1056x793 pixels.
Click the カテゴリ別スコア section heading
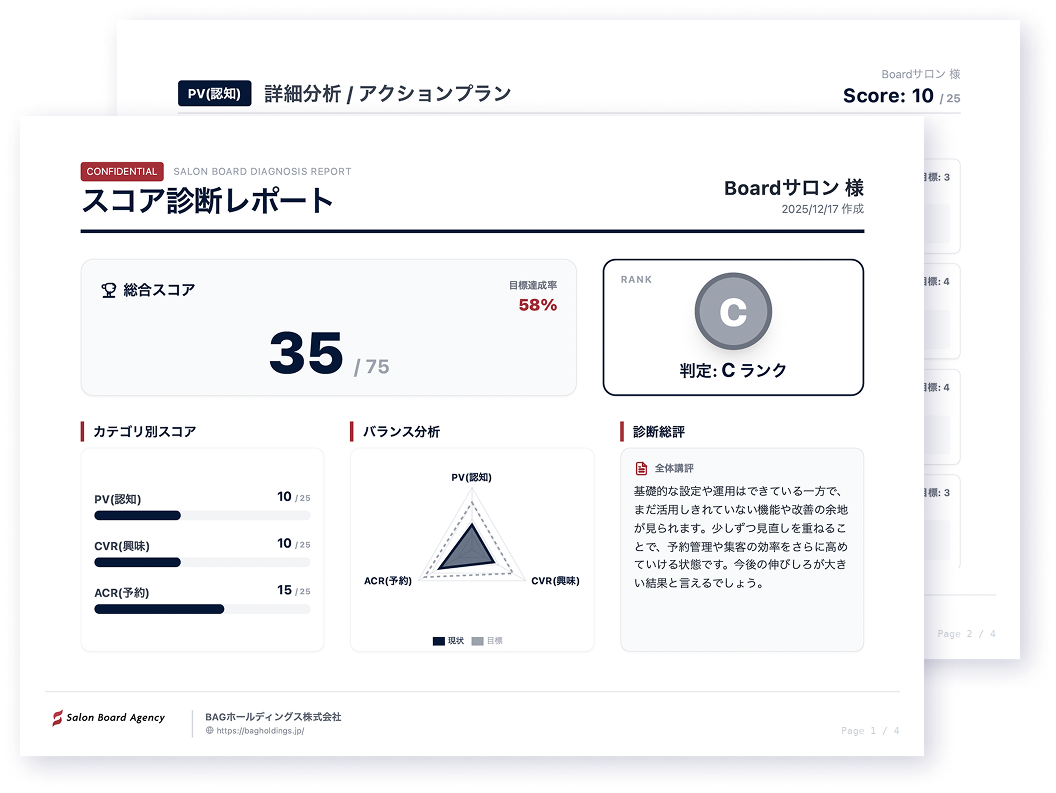(144, 432)
